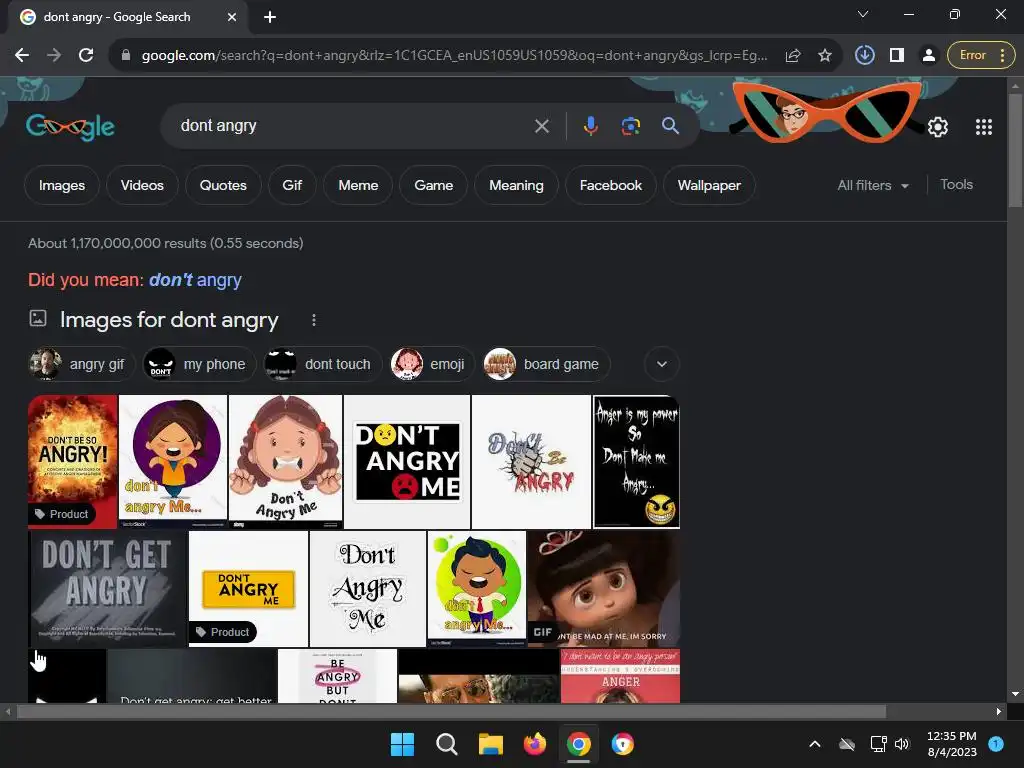Reload the Google search page
This screenshot has width=1024, height=768.
(x=86, y=56)
